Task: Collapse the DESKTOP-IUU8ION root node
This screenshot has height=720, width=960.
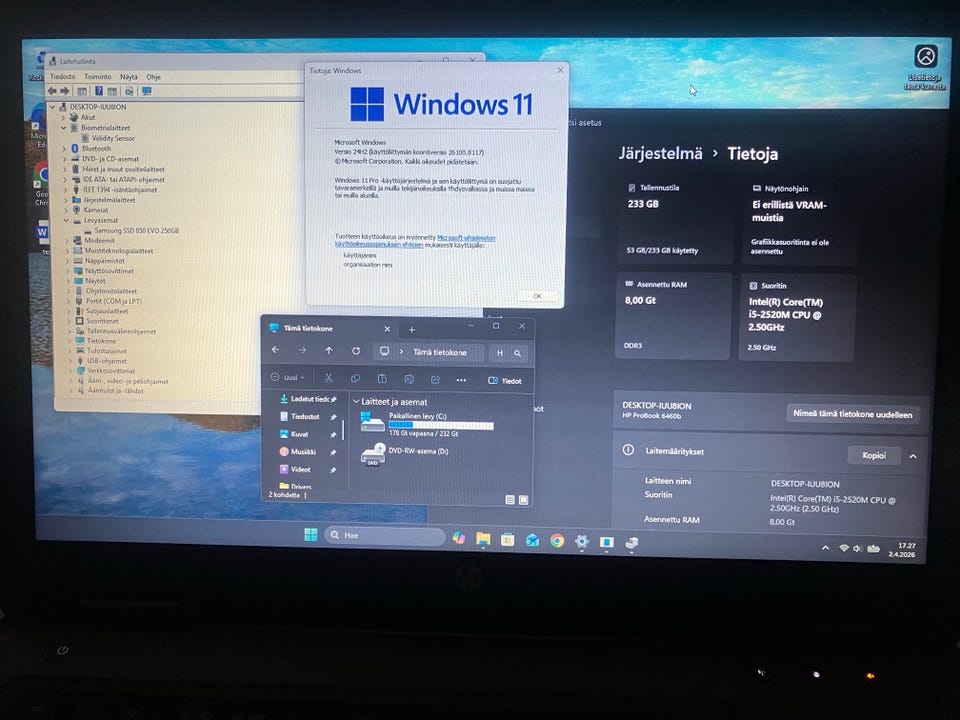Action: (x=53, y=107)
